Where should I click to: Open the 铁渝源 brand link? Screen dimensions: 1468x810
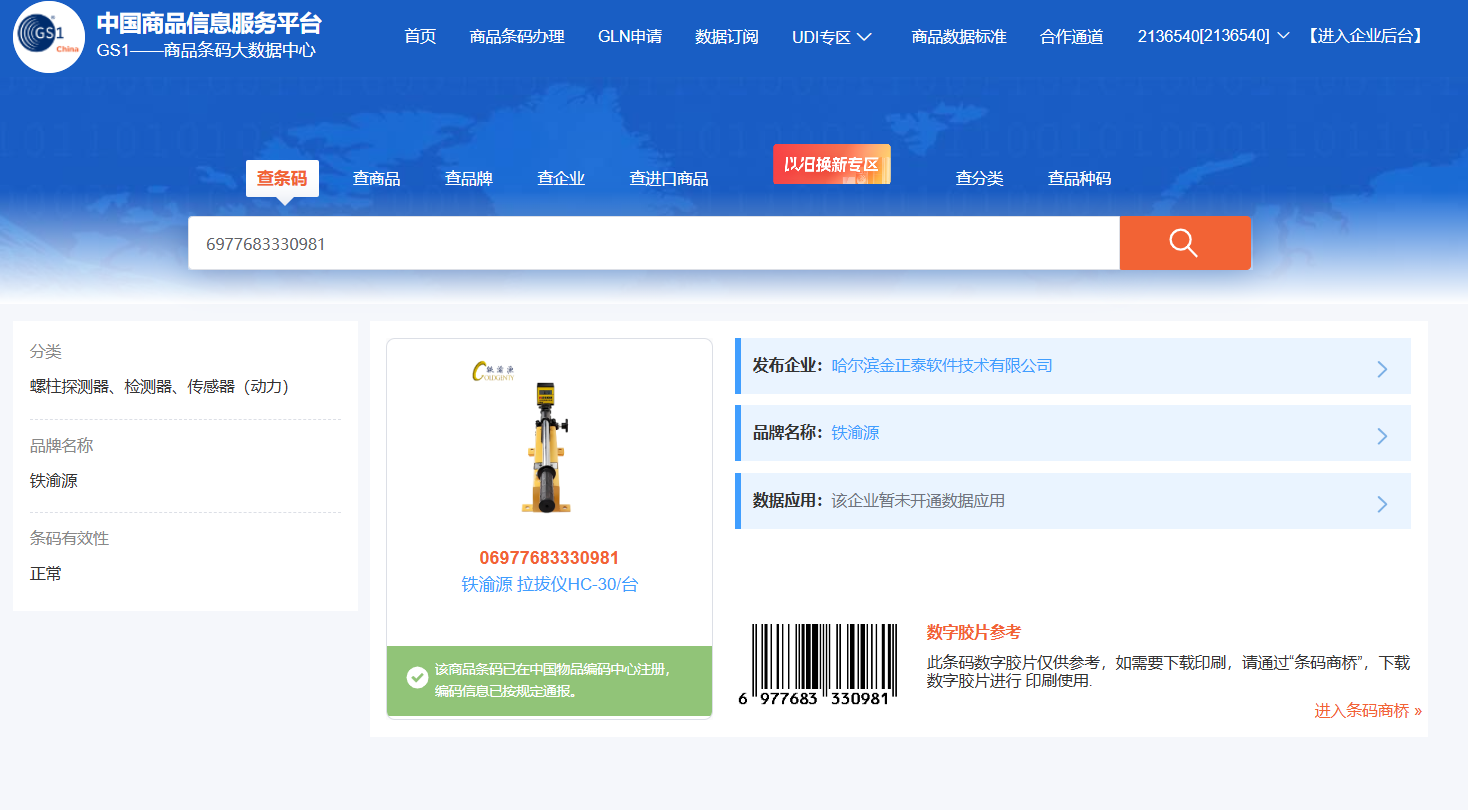tap(856, 433)
